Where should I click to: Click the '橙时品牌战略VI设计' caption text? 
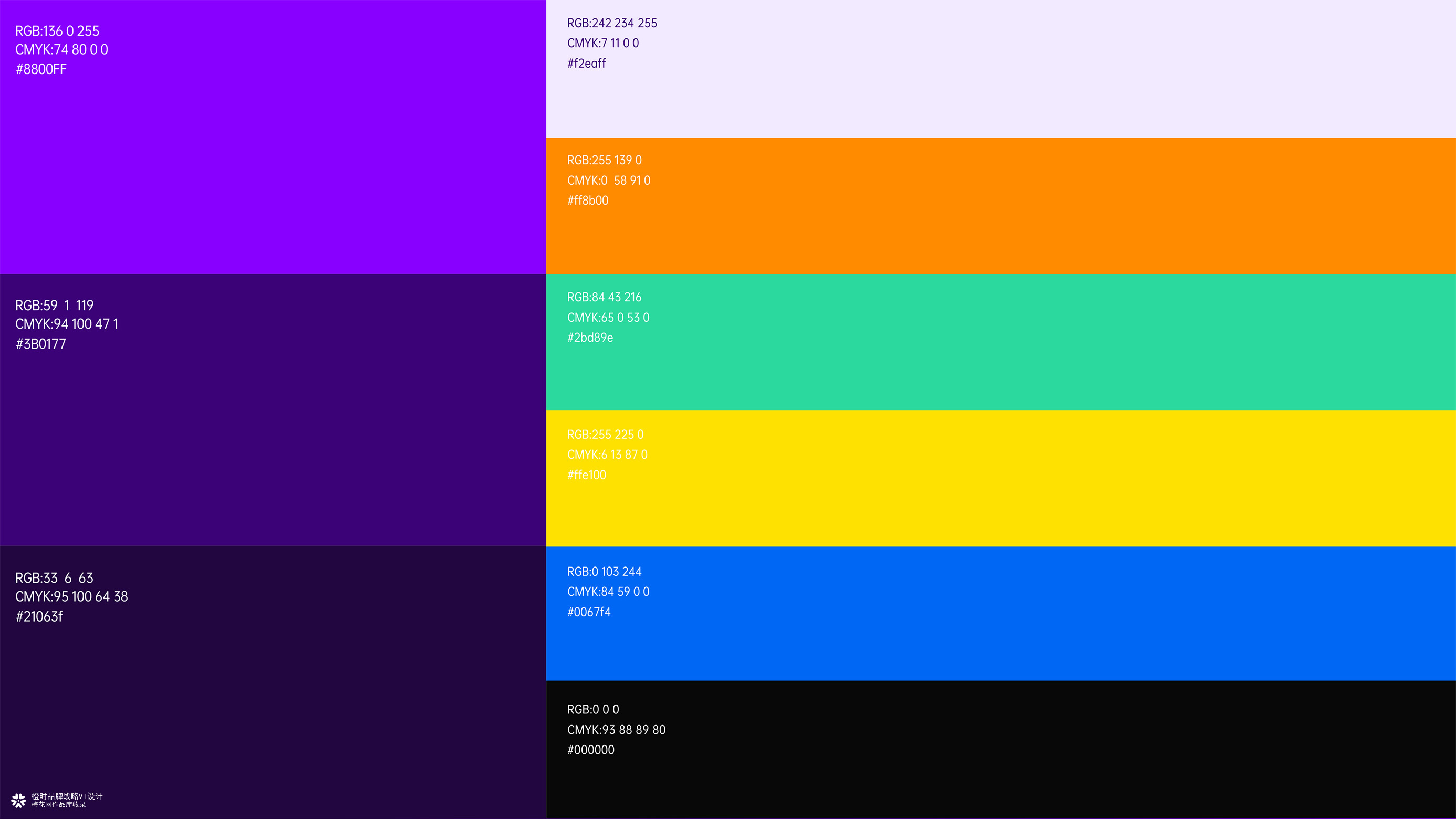click(67, 796)
